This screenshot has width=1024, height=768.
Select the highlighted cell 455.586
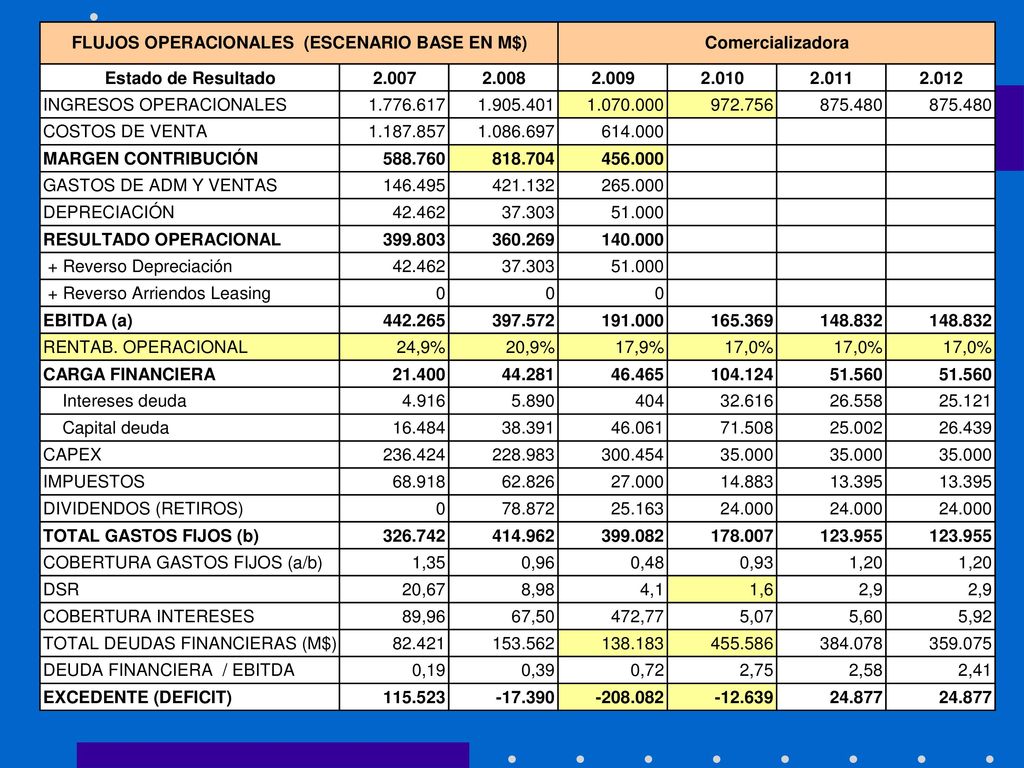point(722,643)
